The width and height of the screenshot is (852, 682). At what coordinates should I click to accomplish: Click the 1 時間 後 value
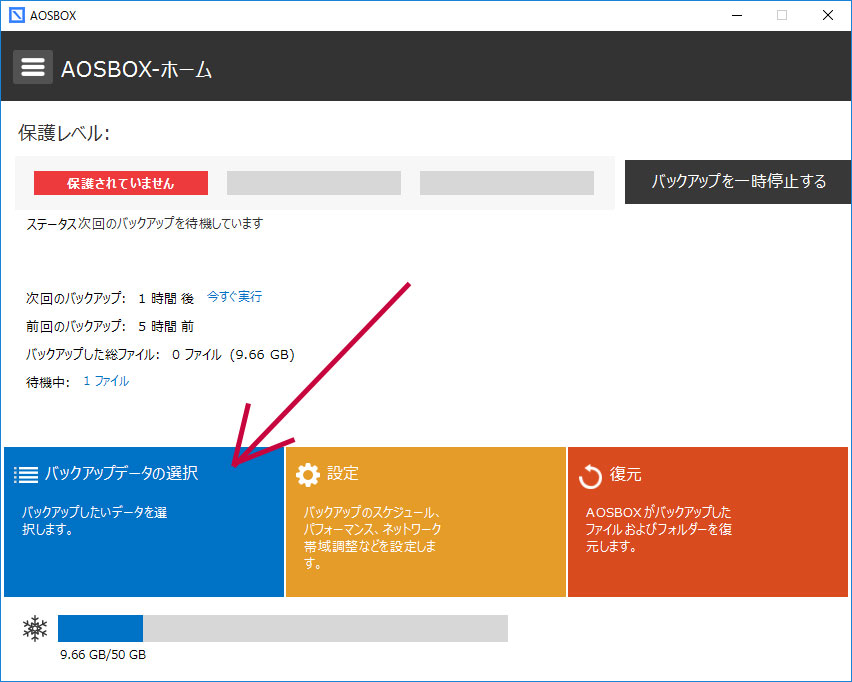(166, 298)
